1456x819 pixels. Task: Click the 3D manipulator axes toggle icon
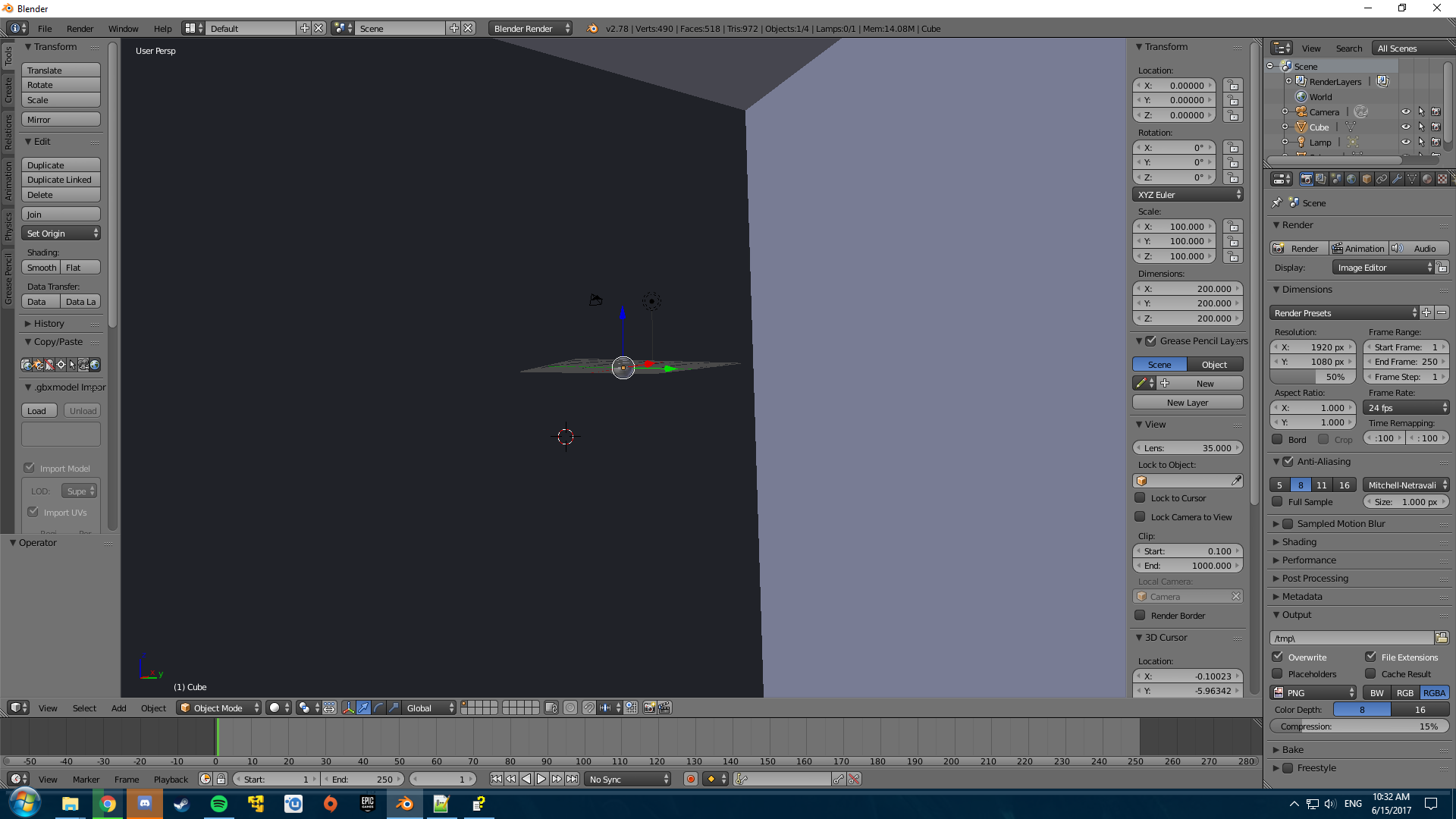(x=348, y=708)
